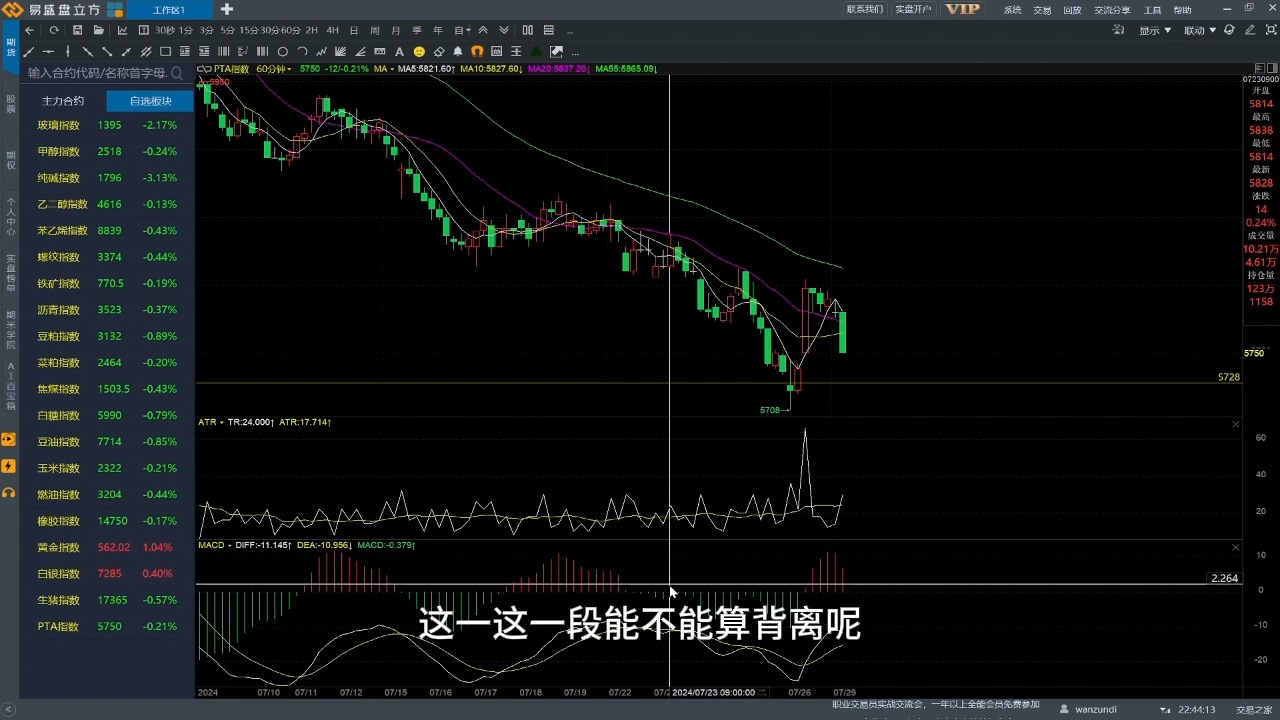Screen dimensions: 1280x720
Task: Open the 系统 menu
Action: [1013, 10]
